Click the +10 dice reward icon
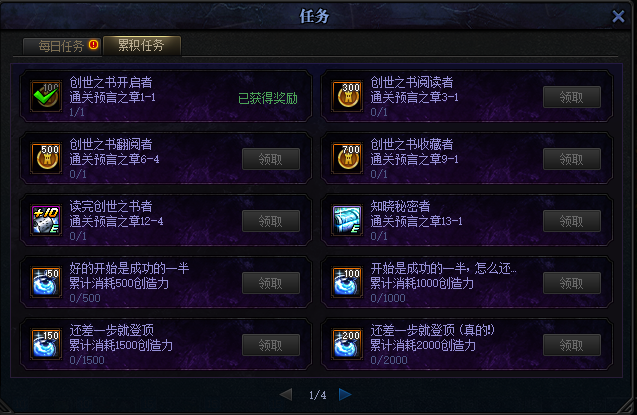Image resolution: width=637 pixels, height=415 pixels. tap(46, 220)
